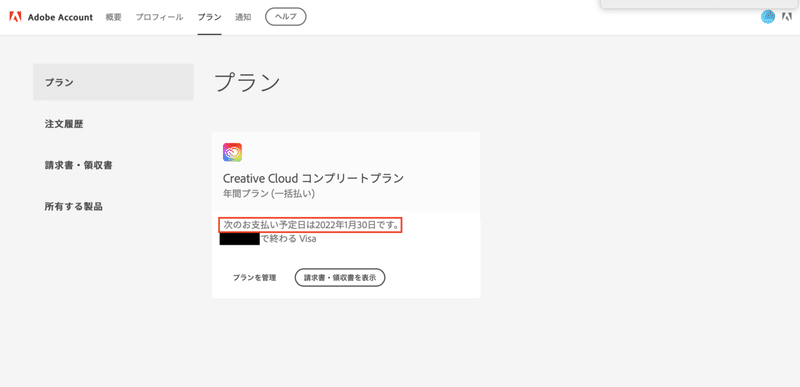Click the ヘルプ button
Screen dimensions: 800x387
(x=286, y=17)
